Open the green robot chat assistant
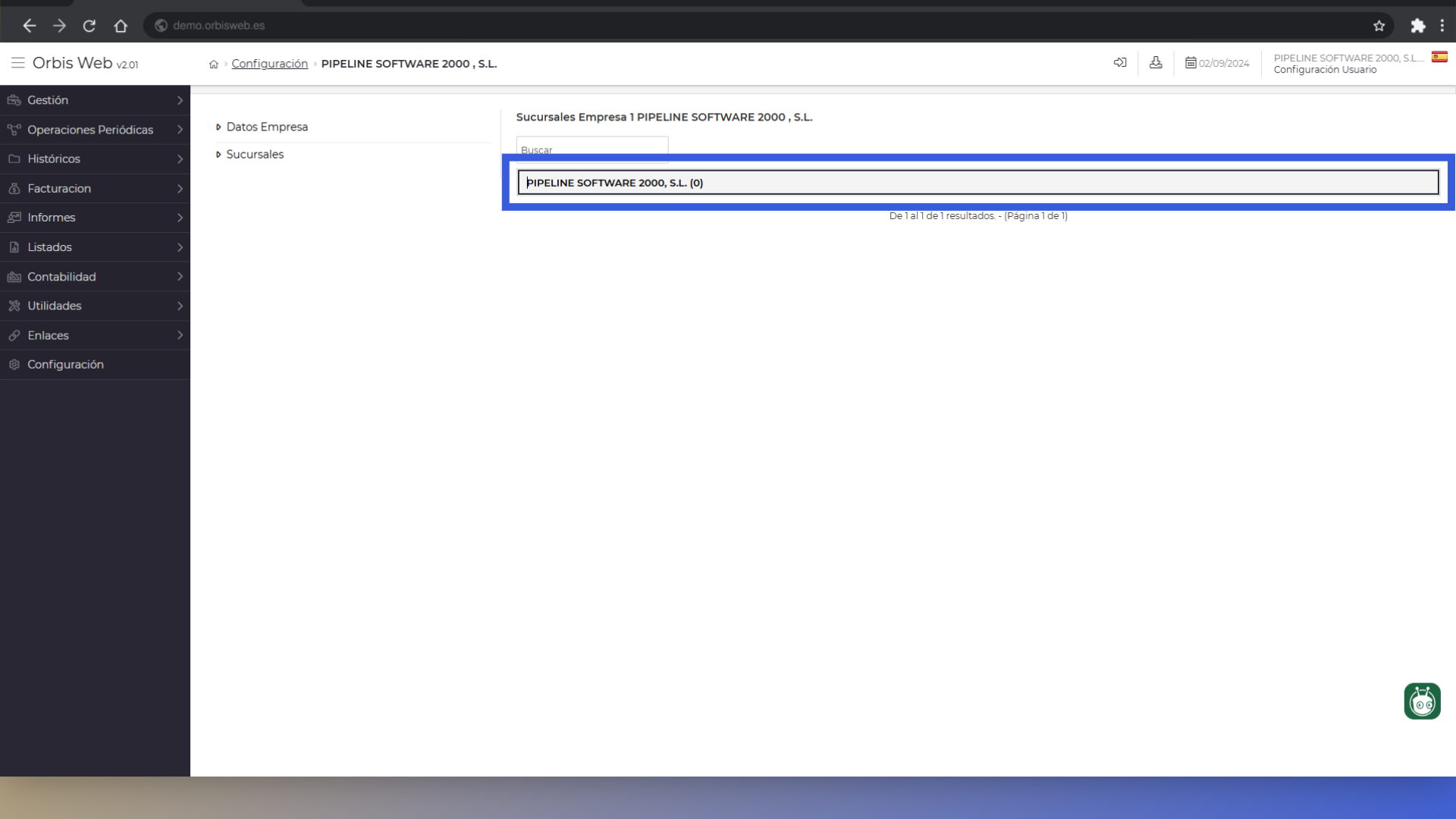1456x819 pixels. [x=1422, y=701]
